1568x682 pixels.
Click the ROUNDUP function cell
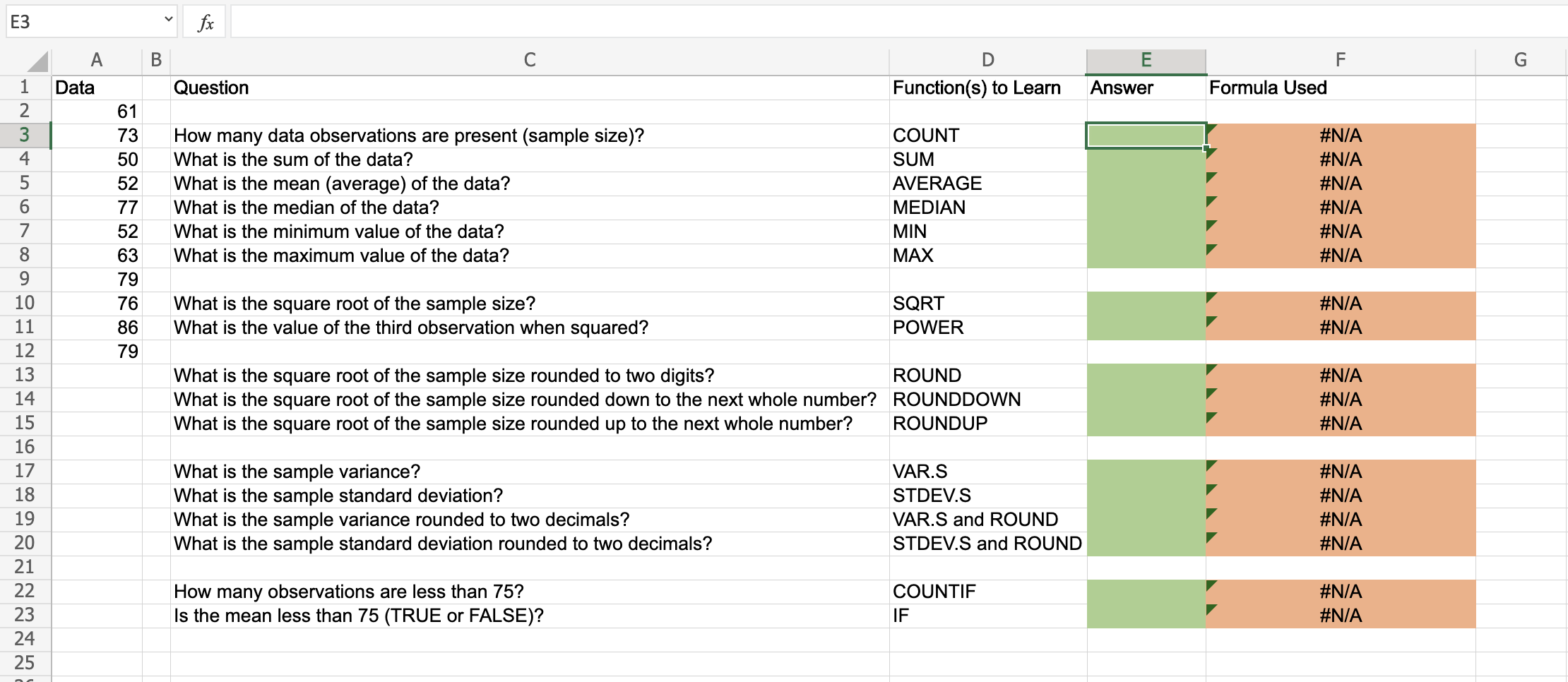[988, 424]
